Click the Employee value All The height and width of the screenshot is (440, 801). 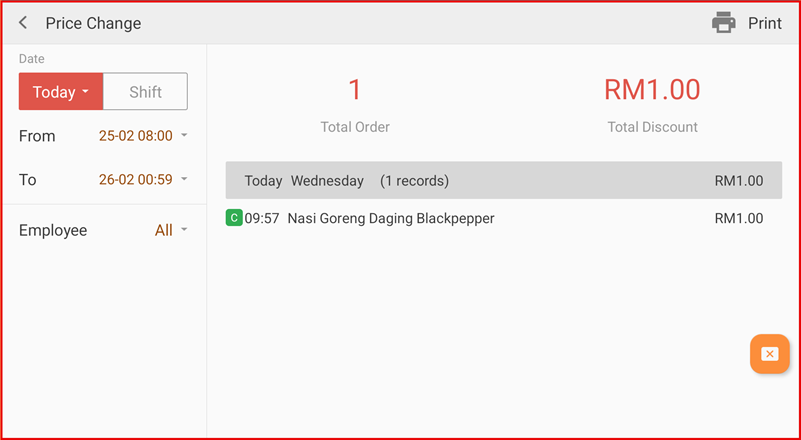point(163,230)
